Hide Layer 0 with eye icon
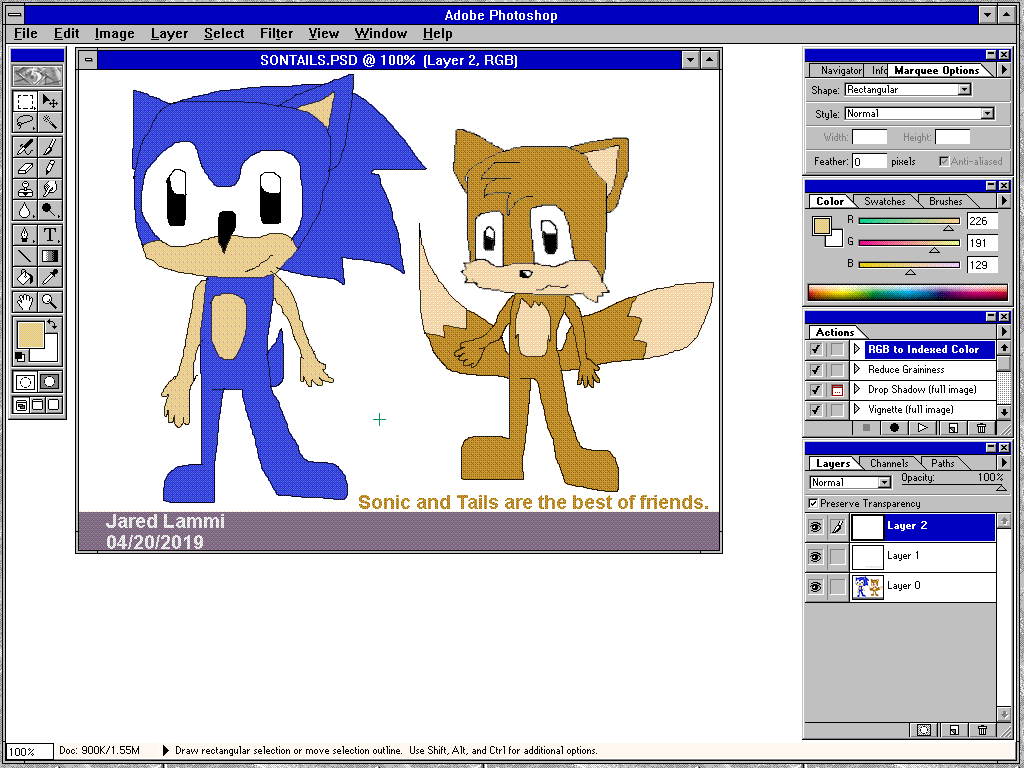Screen dimensions: 1024x768 pyautogui.click(x=816, y=586)
